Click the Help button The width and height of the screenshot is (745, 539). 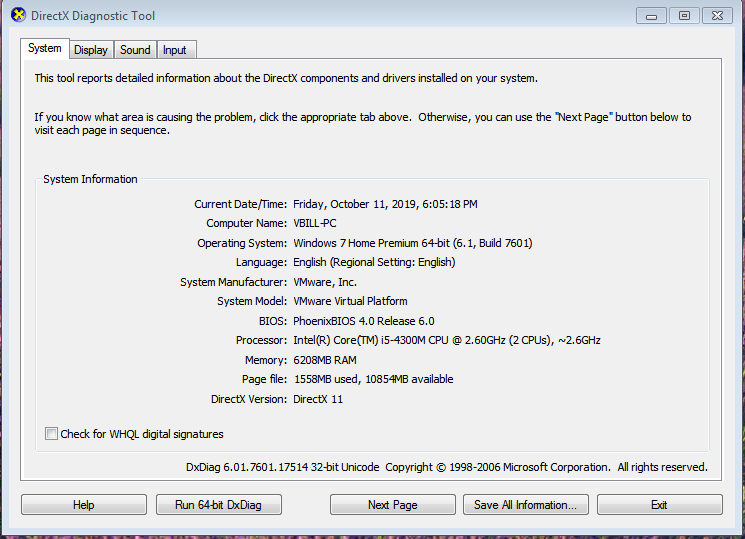click(x=84, y=504)
